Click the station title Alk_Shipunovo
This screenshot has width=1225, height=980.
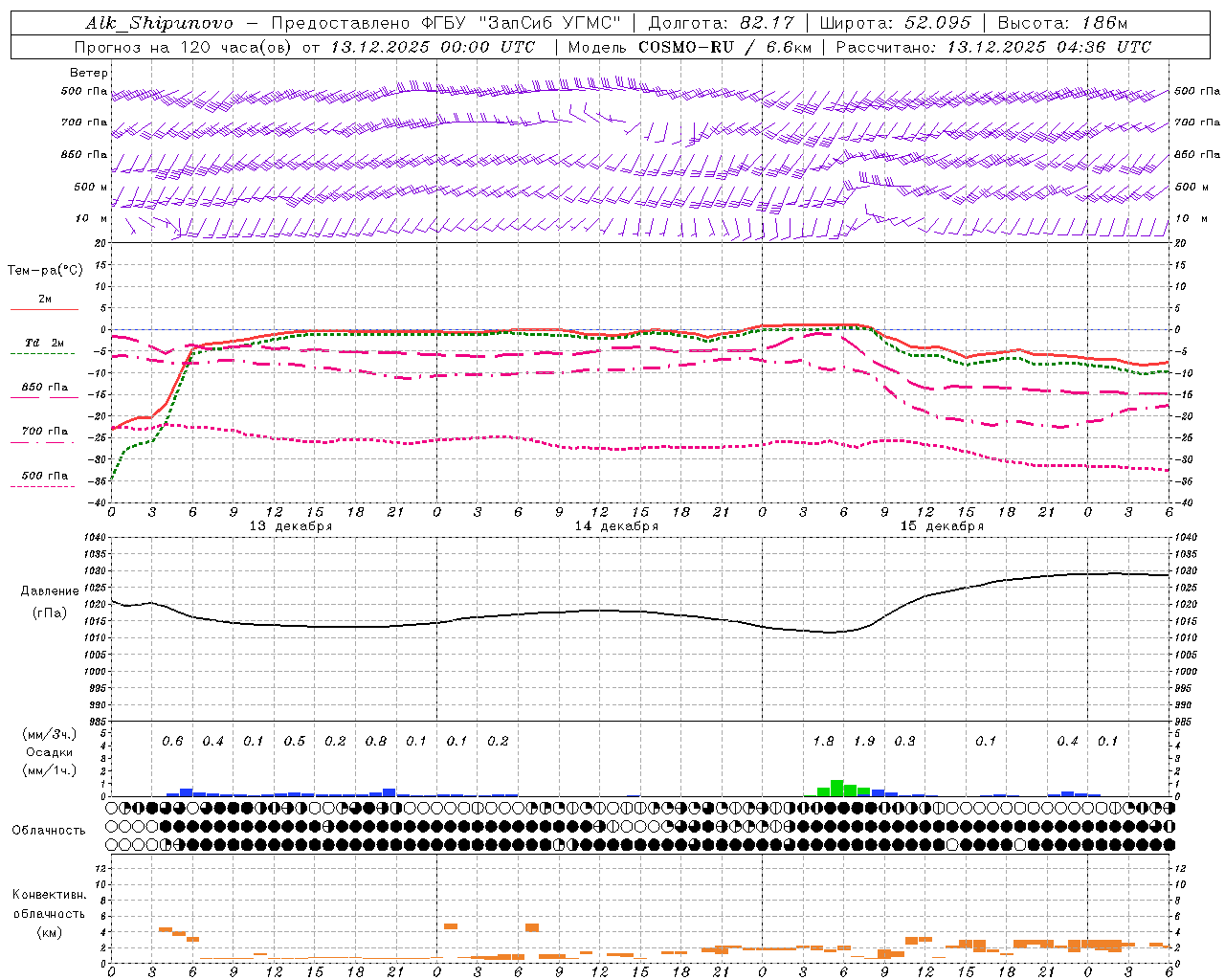[x=159, y=23]
